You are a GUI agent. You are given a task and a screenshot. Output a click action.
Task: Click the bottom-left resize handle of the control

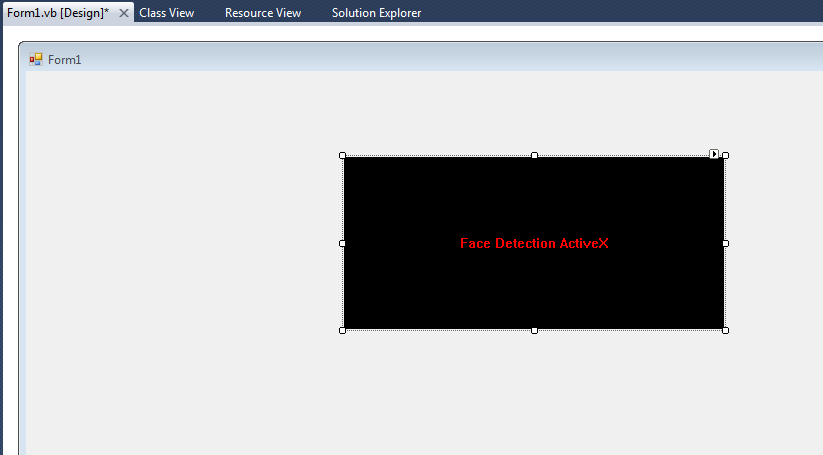tap(343, 330)
